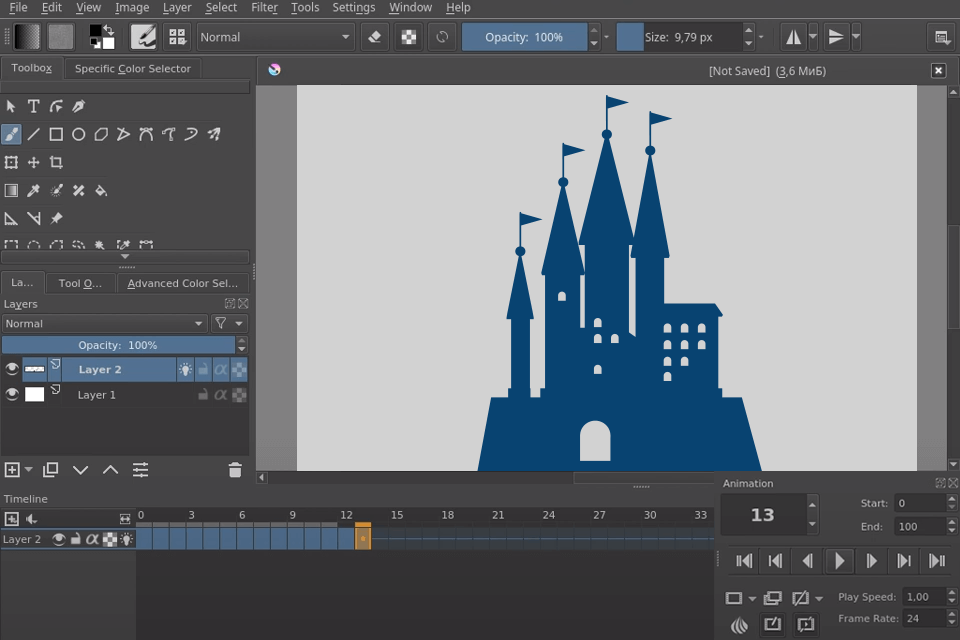Activate the Gradient tool
Screen dimensions: 960x640
tap(11, 190)
